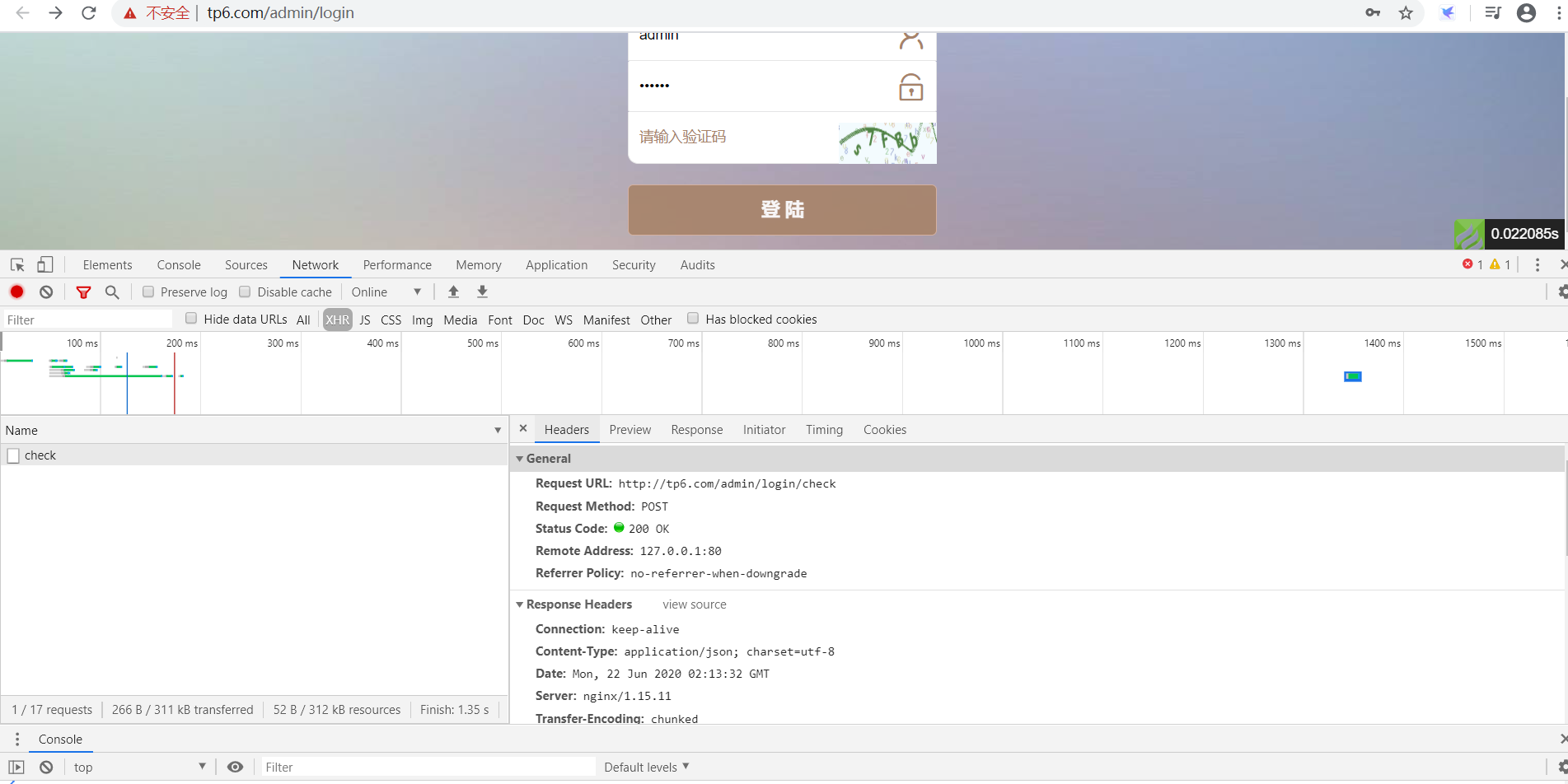Enable the Disable cache checkbox
1568x784 pixels.
point(245,292)
